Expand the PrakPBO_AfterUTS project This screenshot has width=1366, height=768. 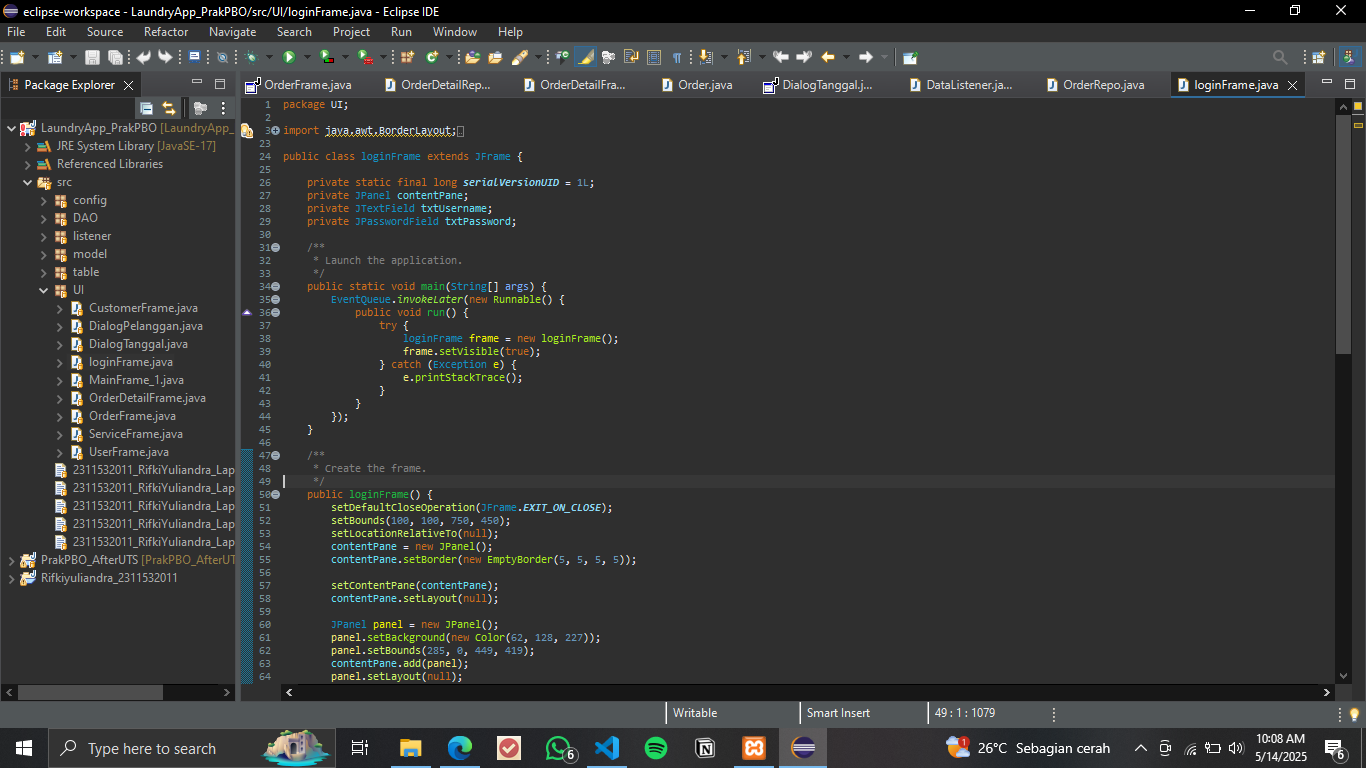pyautogui.click(x=11, y=560)
